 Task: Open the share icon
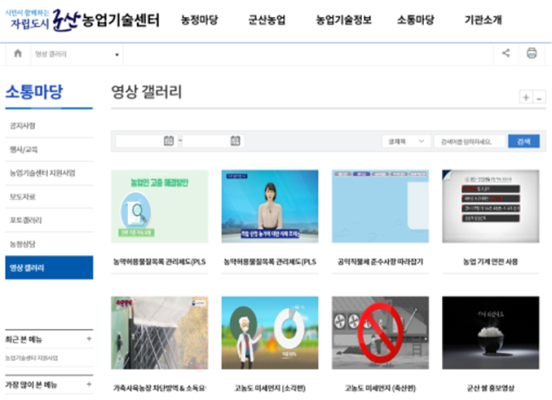pyautogui.click(x=506, y=53)
